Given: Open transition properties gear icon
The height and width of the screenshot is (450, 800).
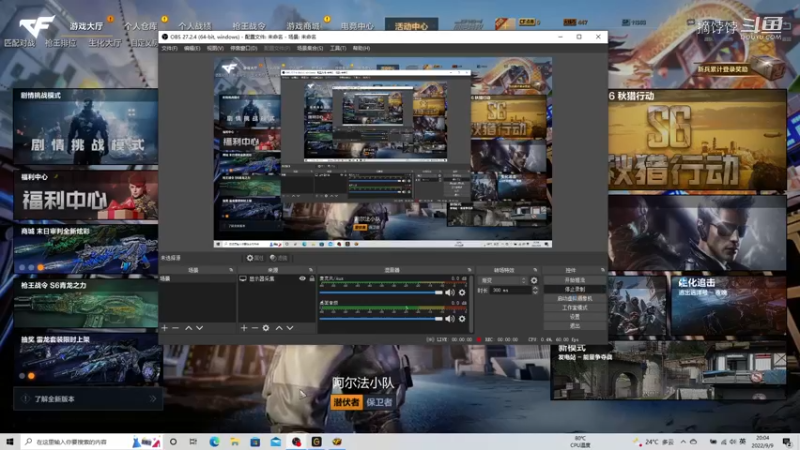Looking at the screenshot, I should (534, 280).
